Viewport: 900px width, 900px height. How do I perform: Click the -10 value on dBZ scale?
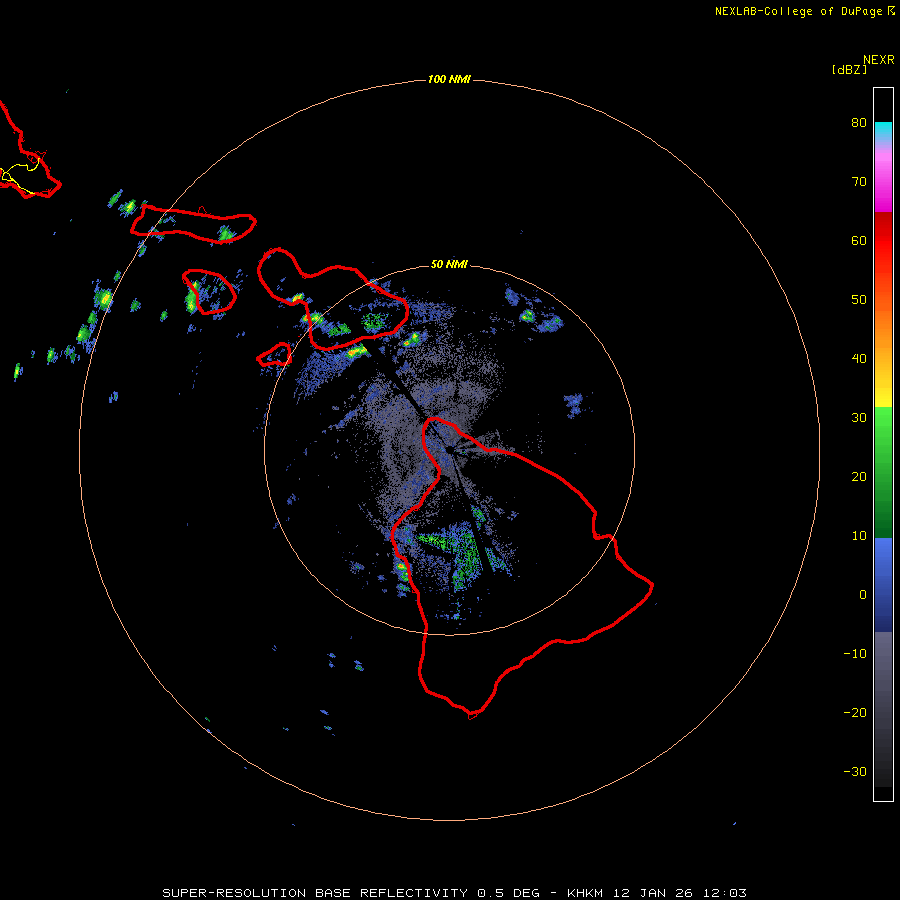855,654
